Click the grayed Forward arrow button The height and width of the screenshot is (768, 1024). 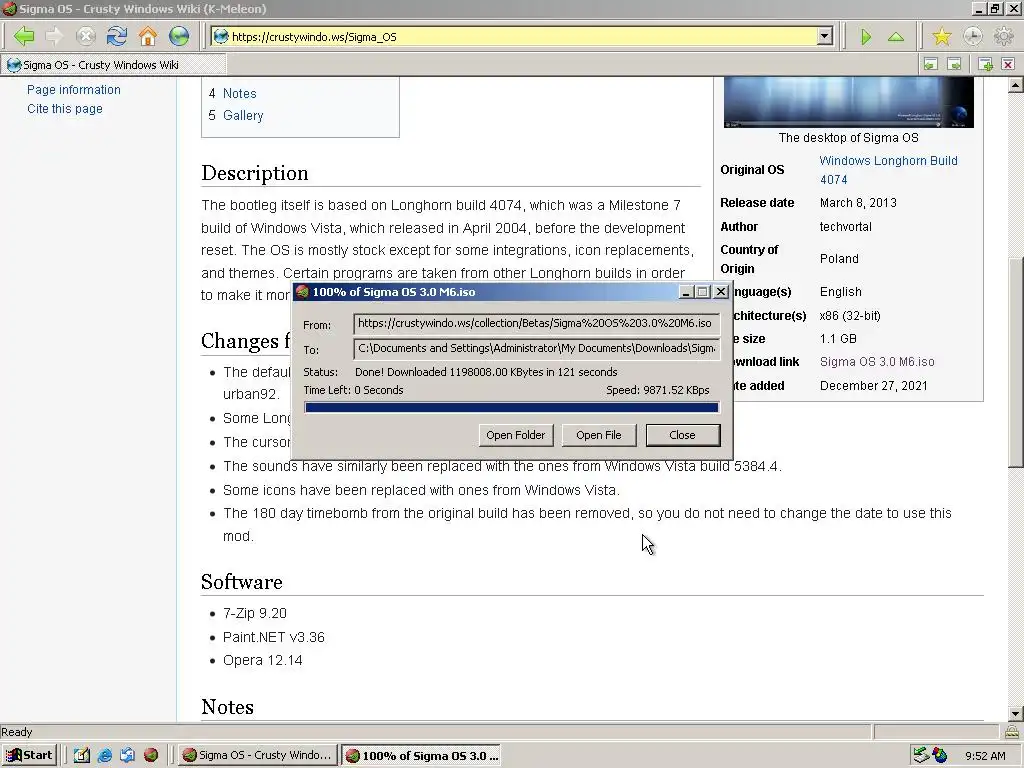click(54, 37)
